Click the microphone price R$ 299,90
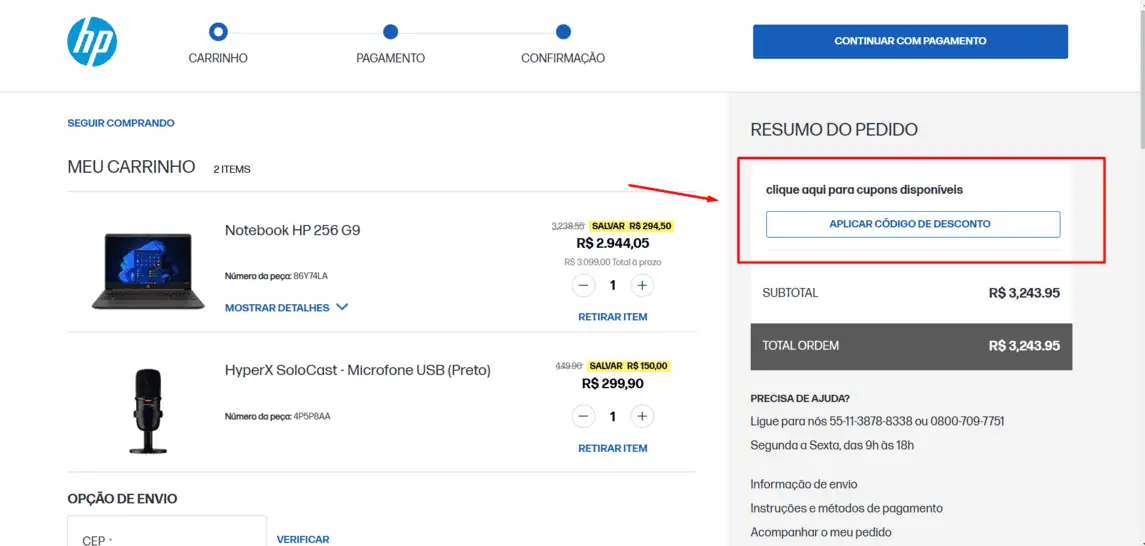Image resolution: width=1145 pixels, height=546 pixels. click(613, 383)
